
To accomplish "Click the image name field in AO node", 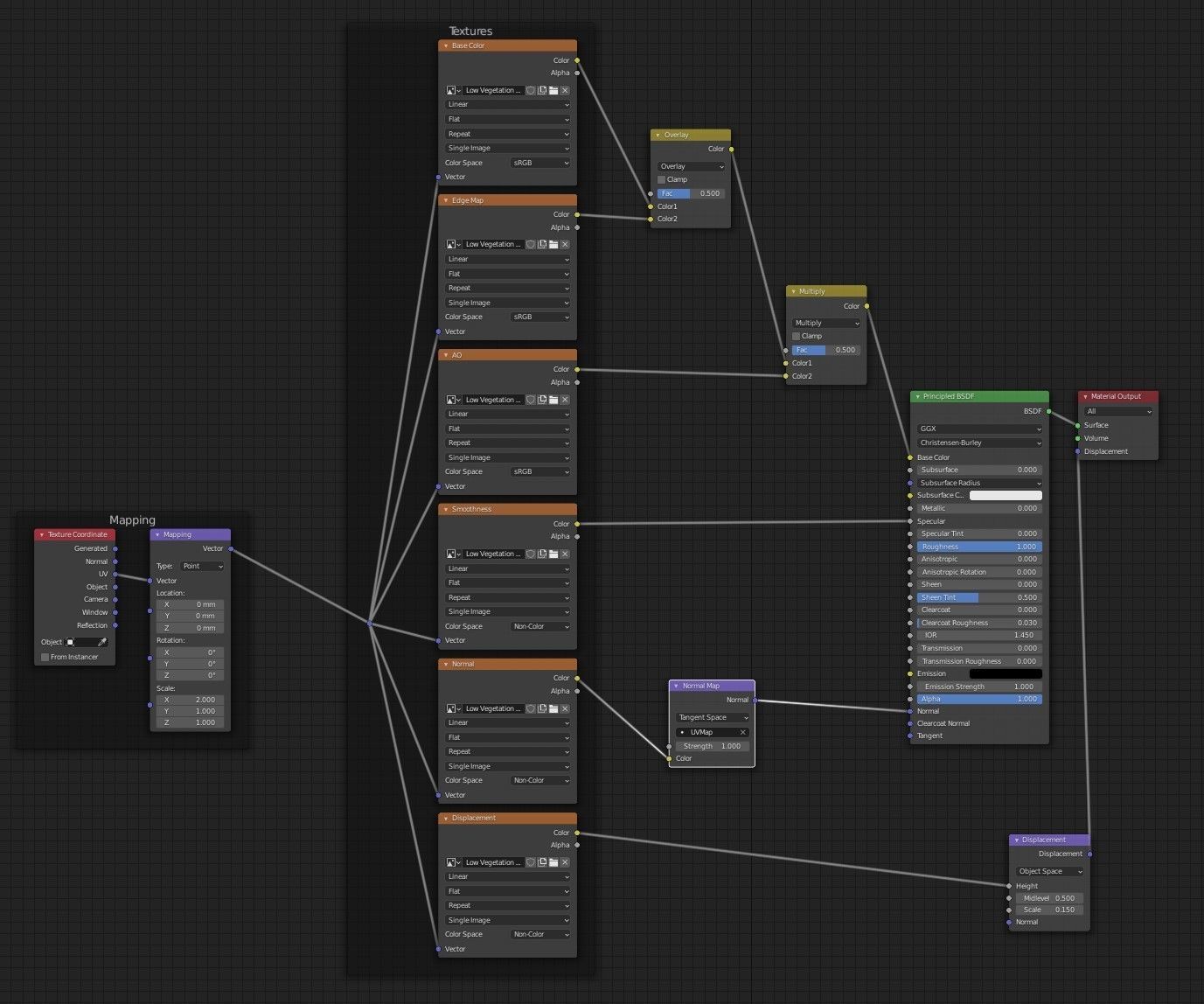I will click(x=493, y=400).
